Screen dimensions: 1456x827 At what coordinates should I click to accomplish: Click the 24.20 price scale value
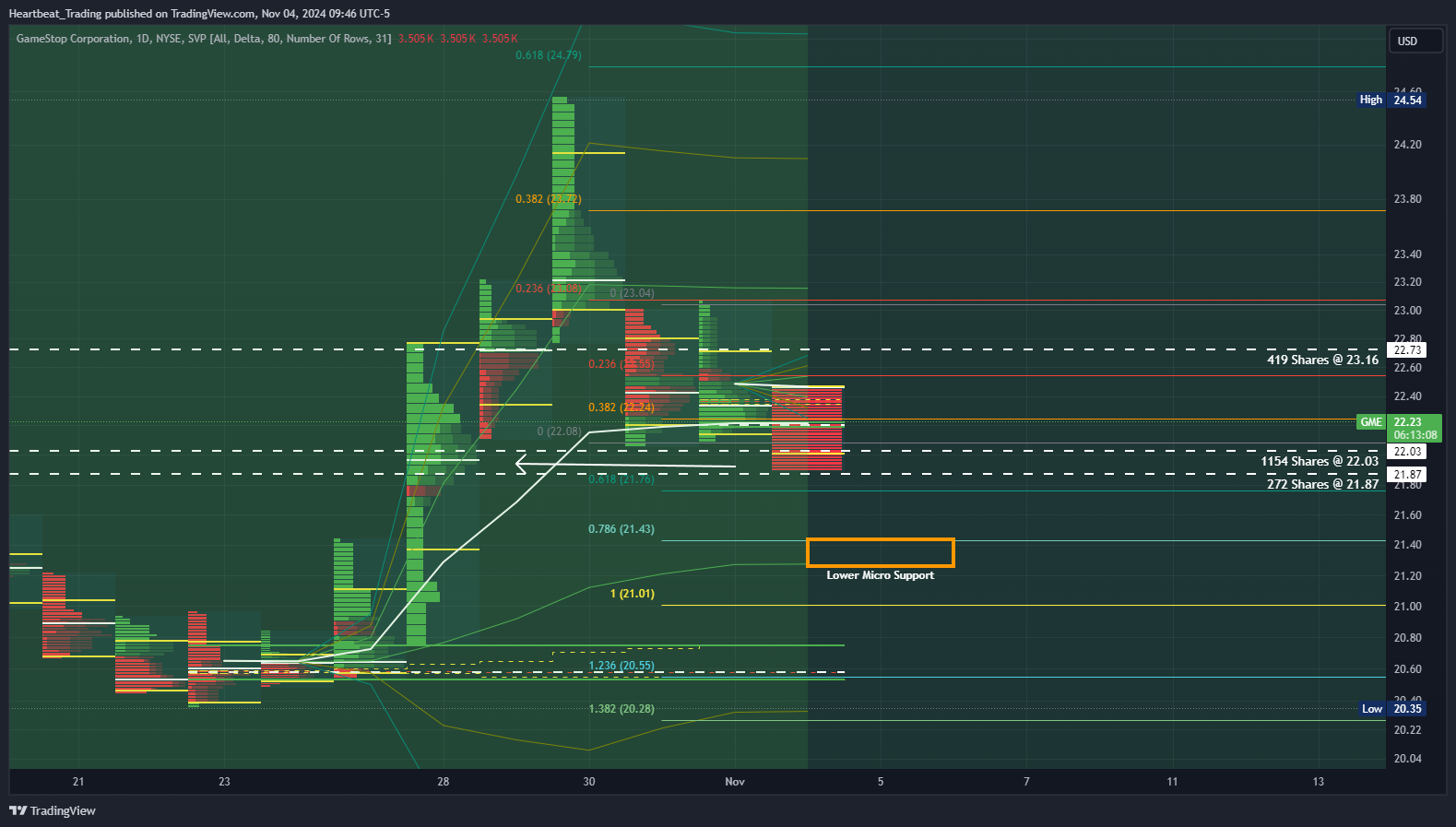[1407, 145]
